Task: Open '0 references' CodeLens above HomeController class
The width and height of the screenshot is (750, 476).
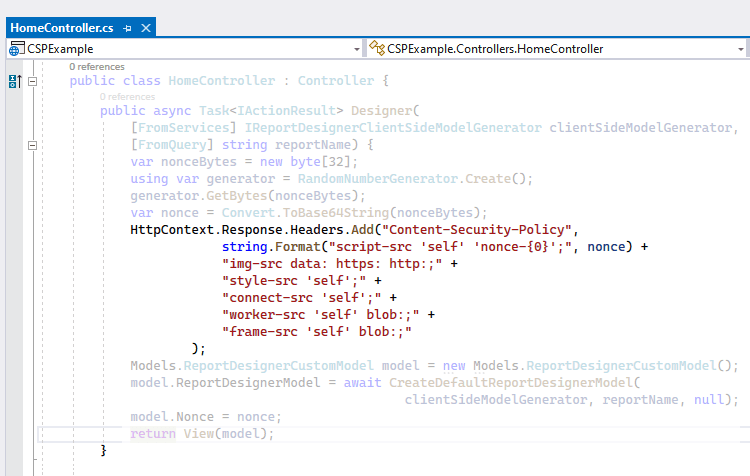Action: (97, 66)
